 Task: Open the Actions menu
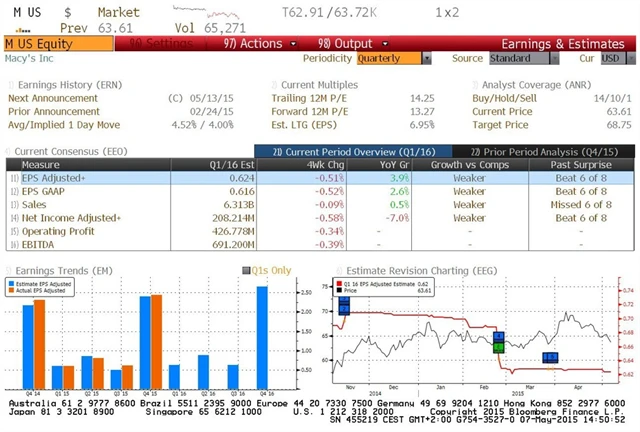(252, 44)
